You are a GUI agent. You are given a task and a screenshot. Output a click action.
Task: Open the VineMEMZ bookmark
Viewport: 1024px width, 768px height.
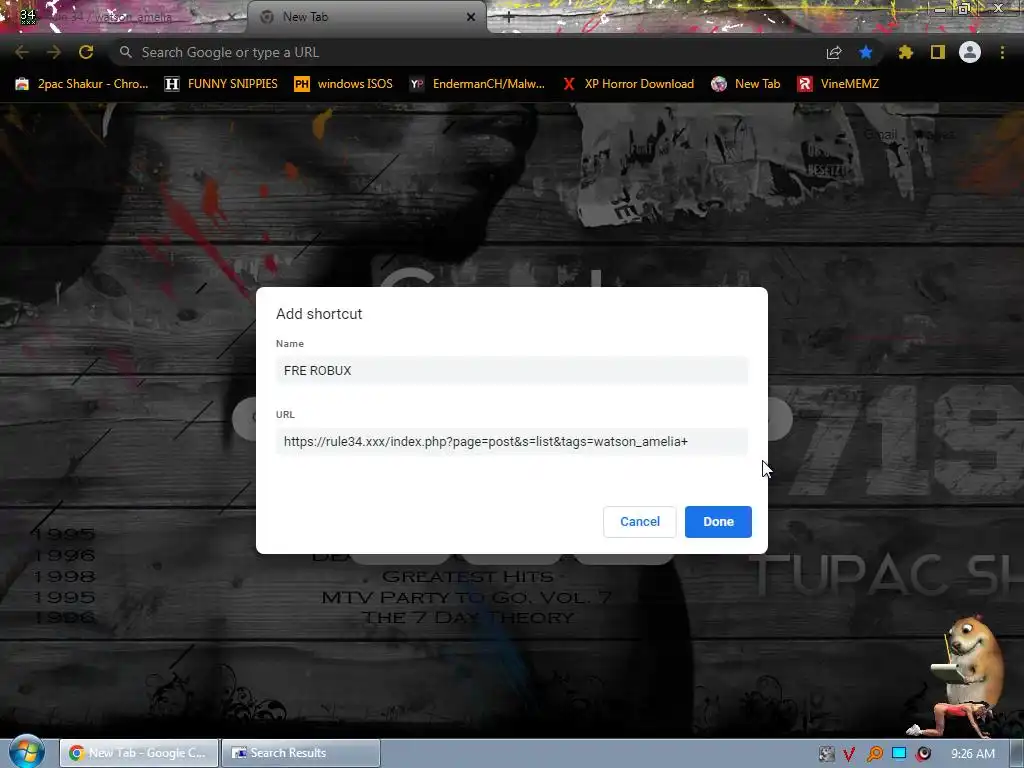[839, 84]
